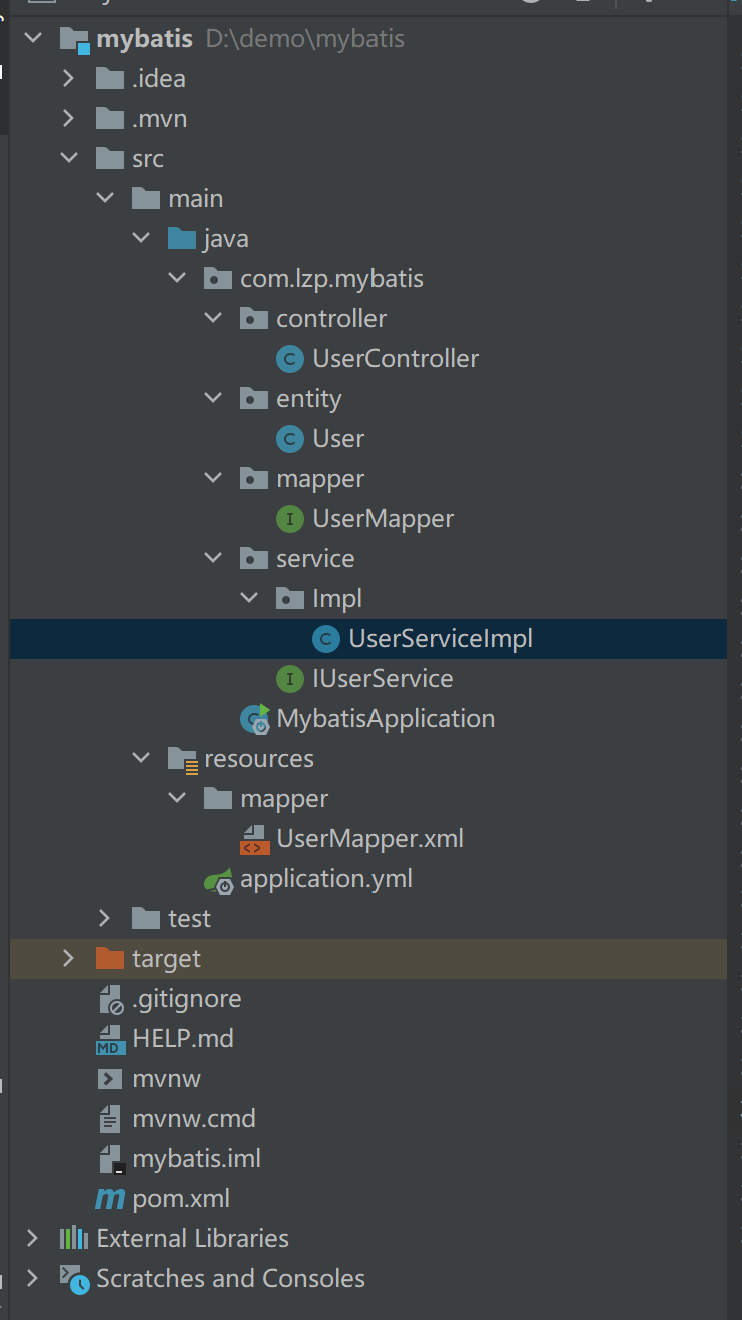
Task: Select the User entity class
Action: point(338,439)
